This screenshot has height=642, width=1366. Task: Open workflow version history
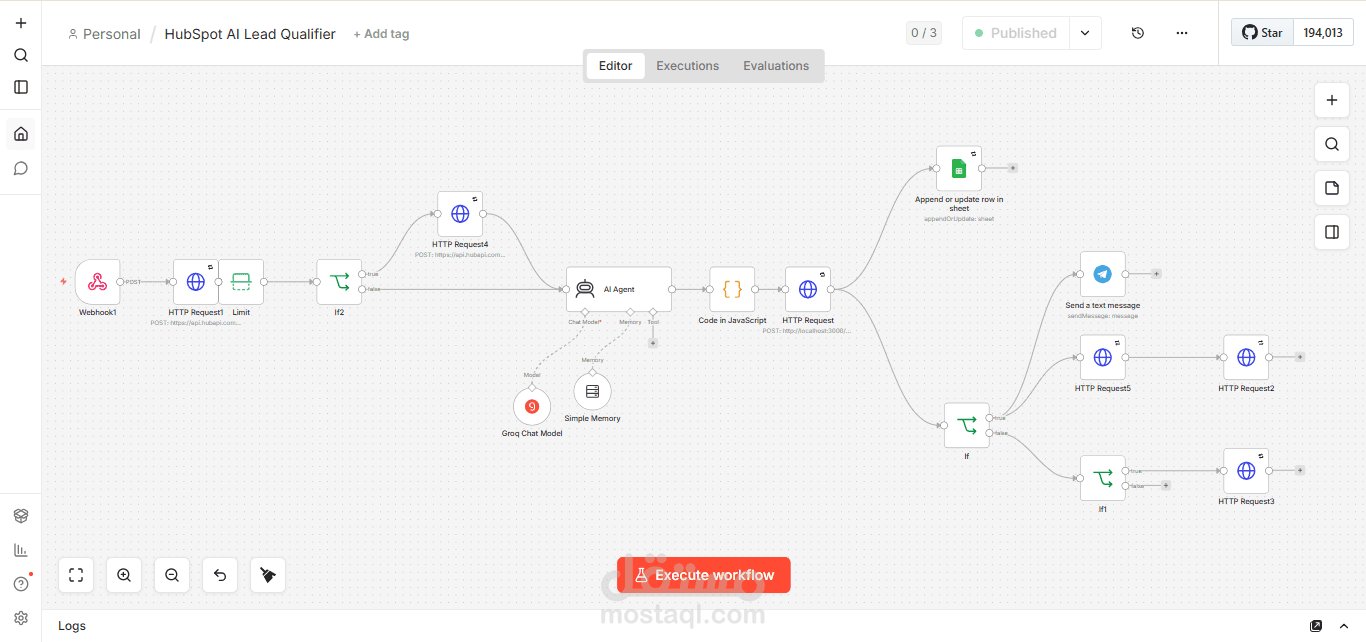[1138, 33]
